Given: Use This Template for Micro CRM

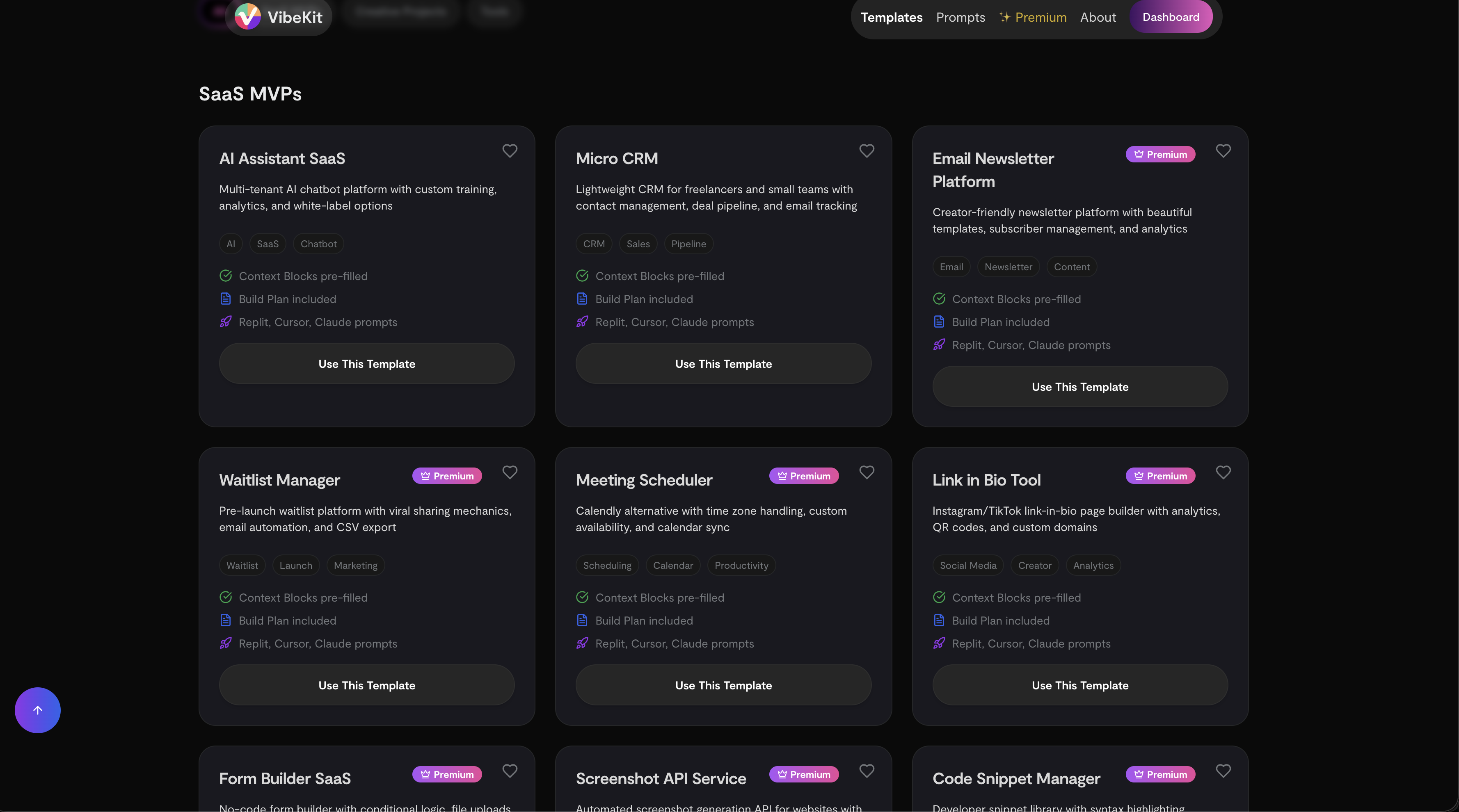Looking at the screenshot, I should click(x=723, y=363).
